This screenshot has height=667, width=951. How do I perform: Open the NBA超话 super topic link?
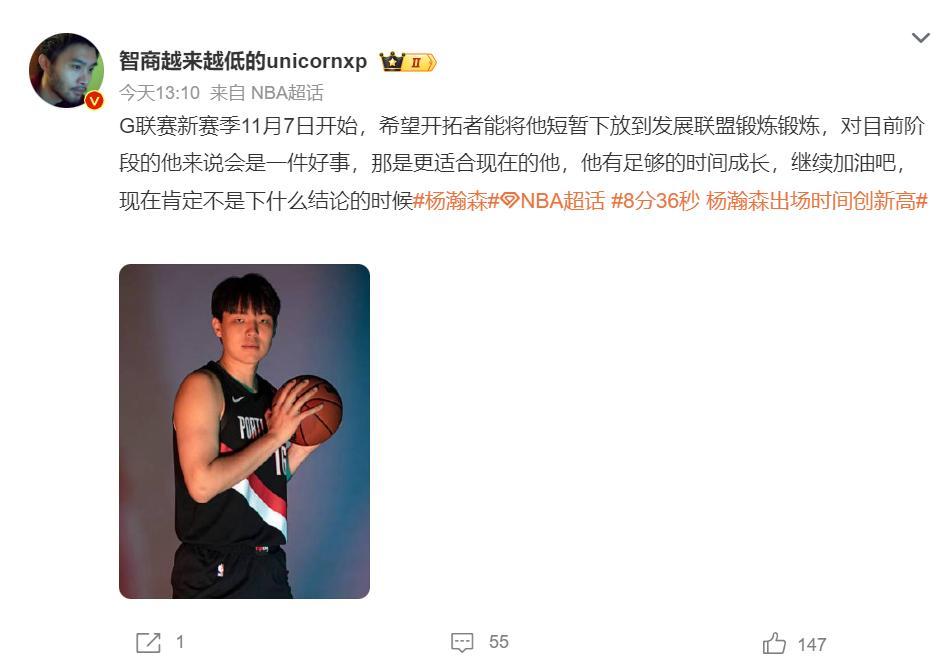562,201
